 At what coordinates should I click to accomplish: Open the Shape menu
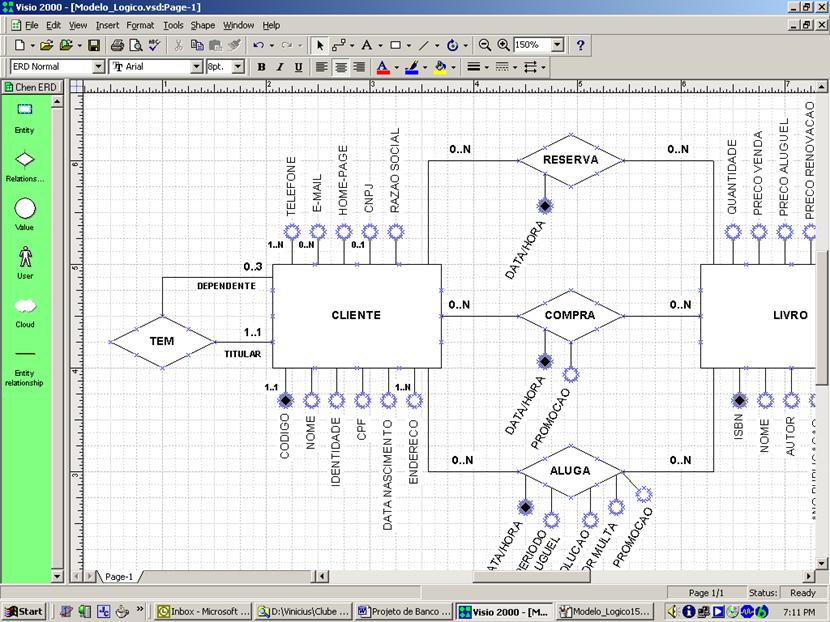[x=203, y=25]
